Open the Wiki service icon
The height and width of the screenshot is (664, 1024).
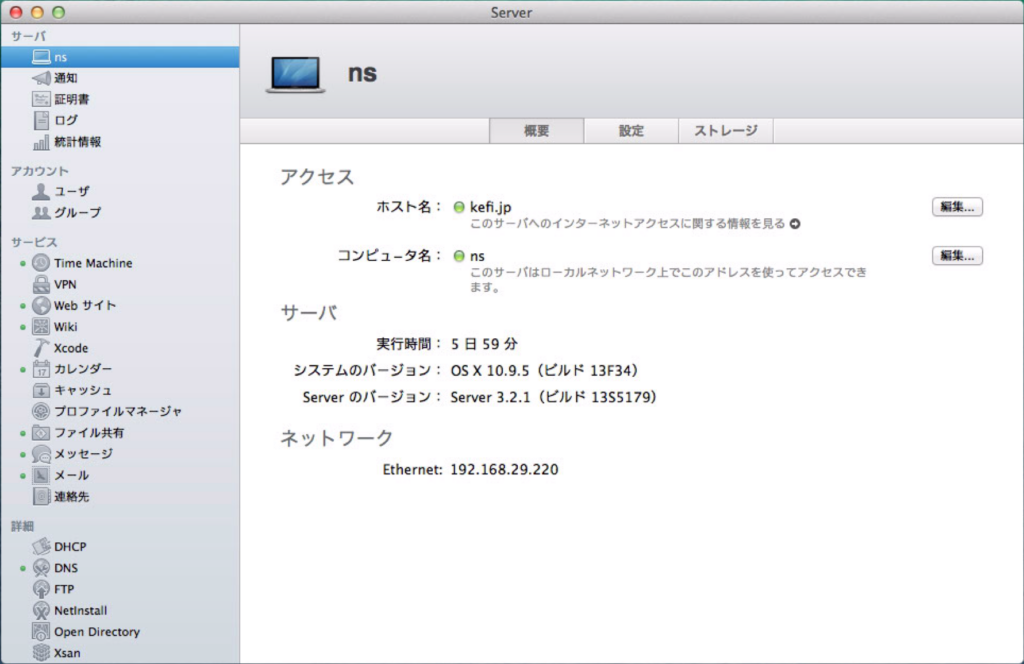click(40, 326)
